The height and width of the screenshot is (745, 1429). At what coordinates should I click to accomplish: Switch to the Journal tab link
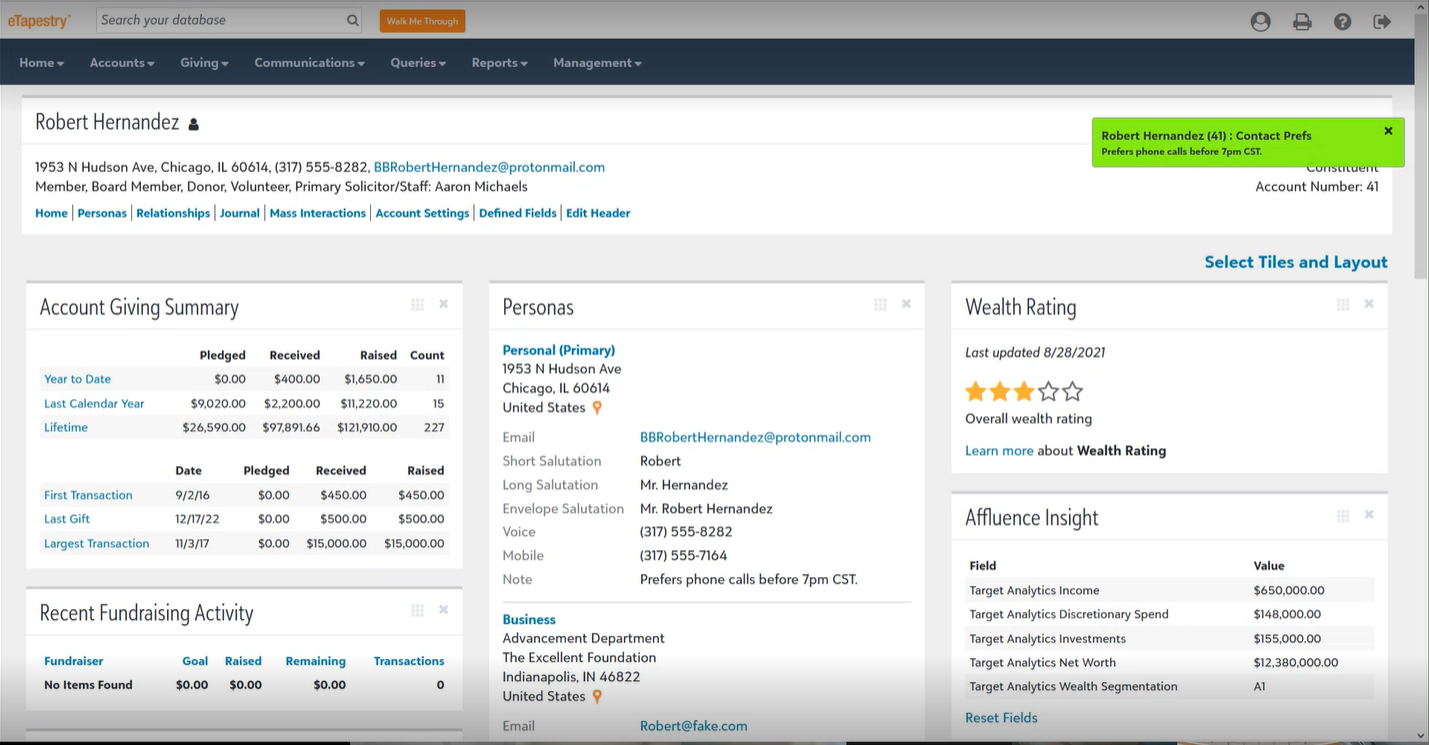point(240,213)
